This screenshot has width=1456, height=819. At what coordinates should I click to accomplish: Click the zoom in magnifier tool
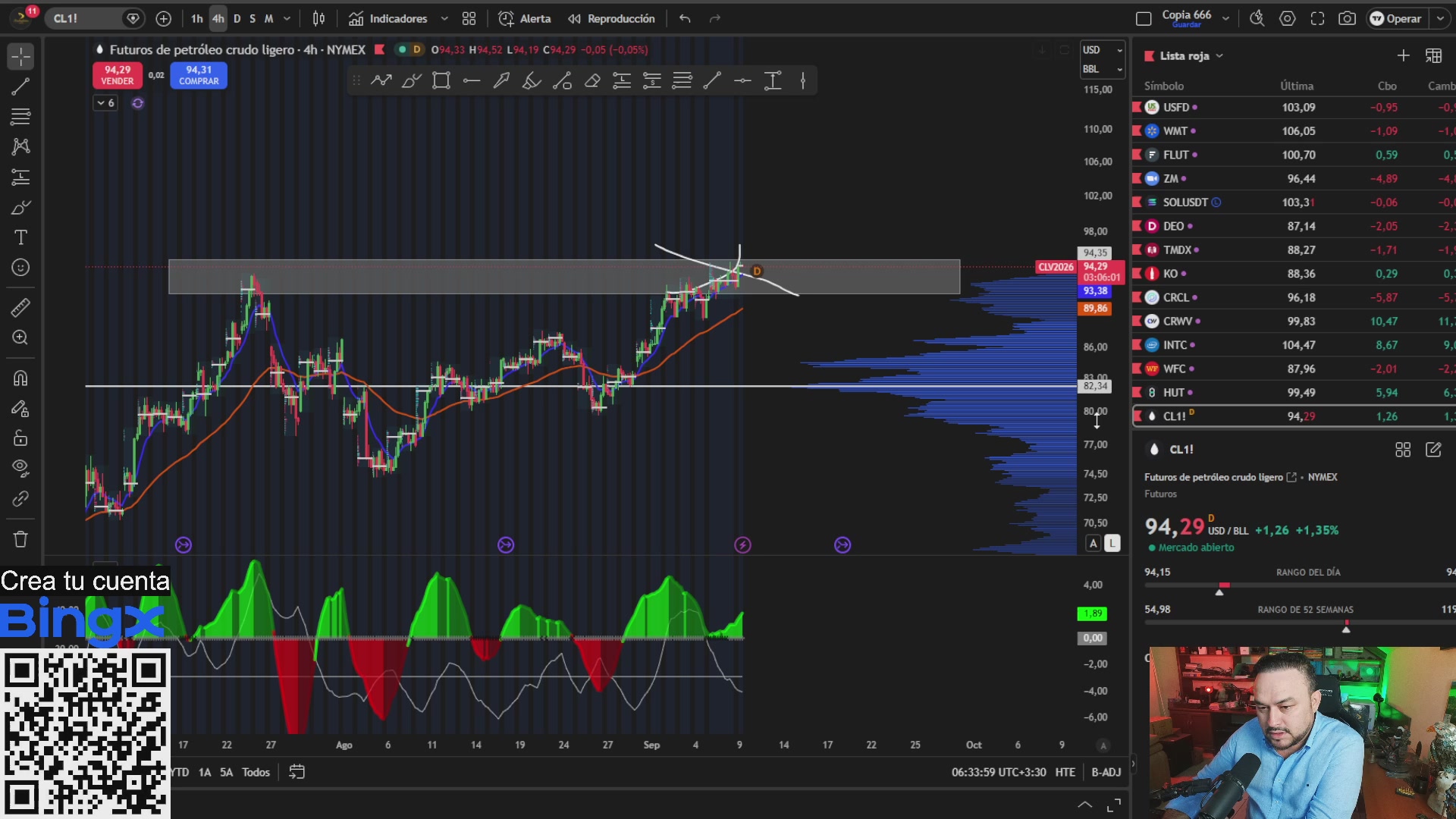click(x=20, y=337)
